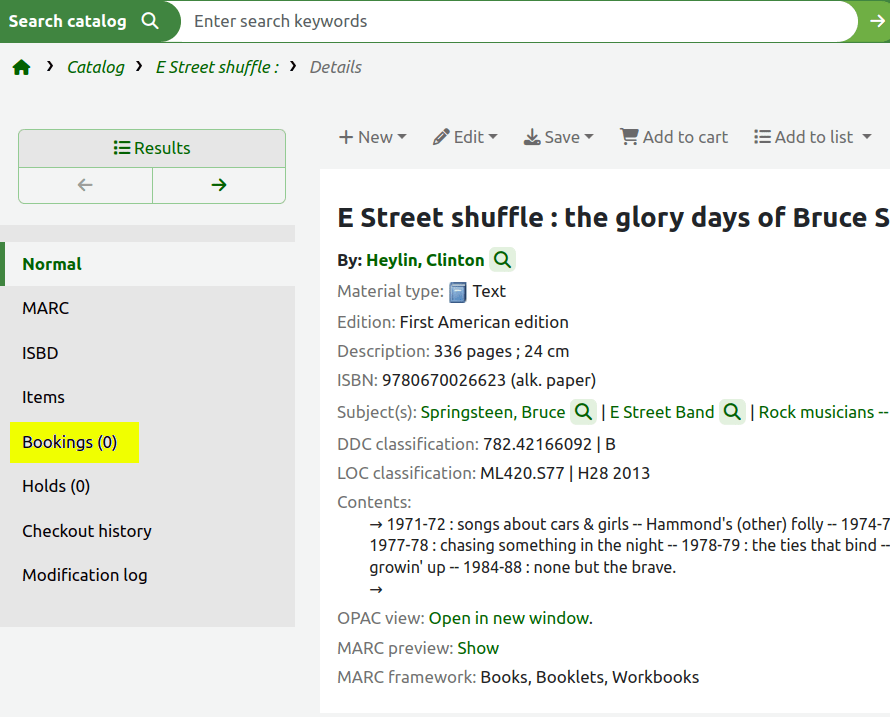This screenshot has width=890, height=717.
Task: Open the Save dropdown menu
Action: tap(559, 137)
